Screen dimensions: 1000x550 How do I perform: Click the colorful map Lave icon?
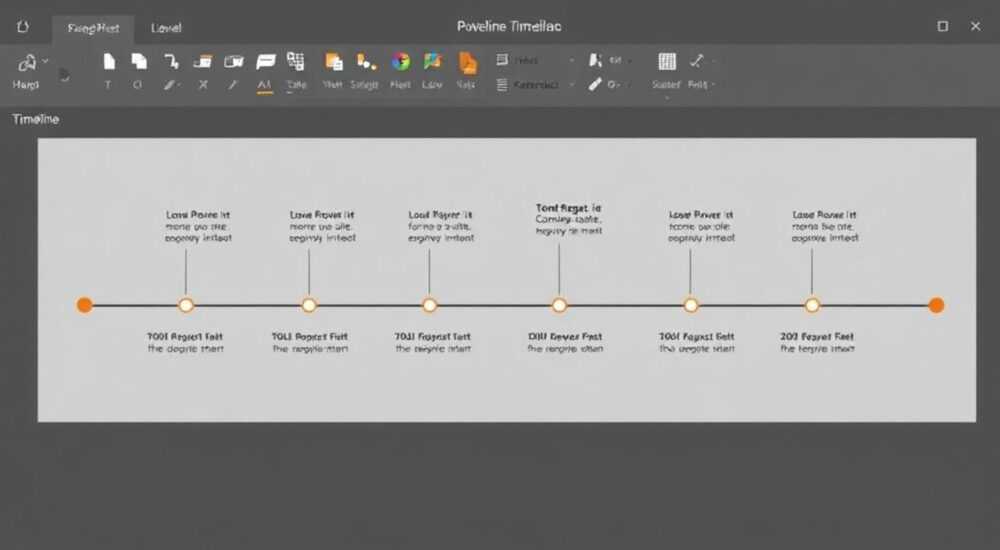click(432, 61)
